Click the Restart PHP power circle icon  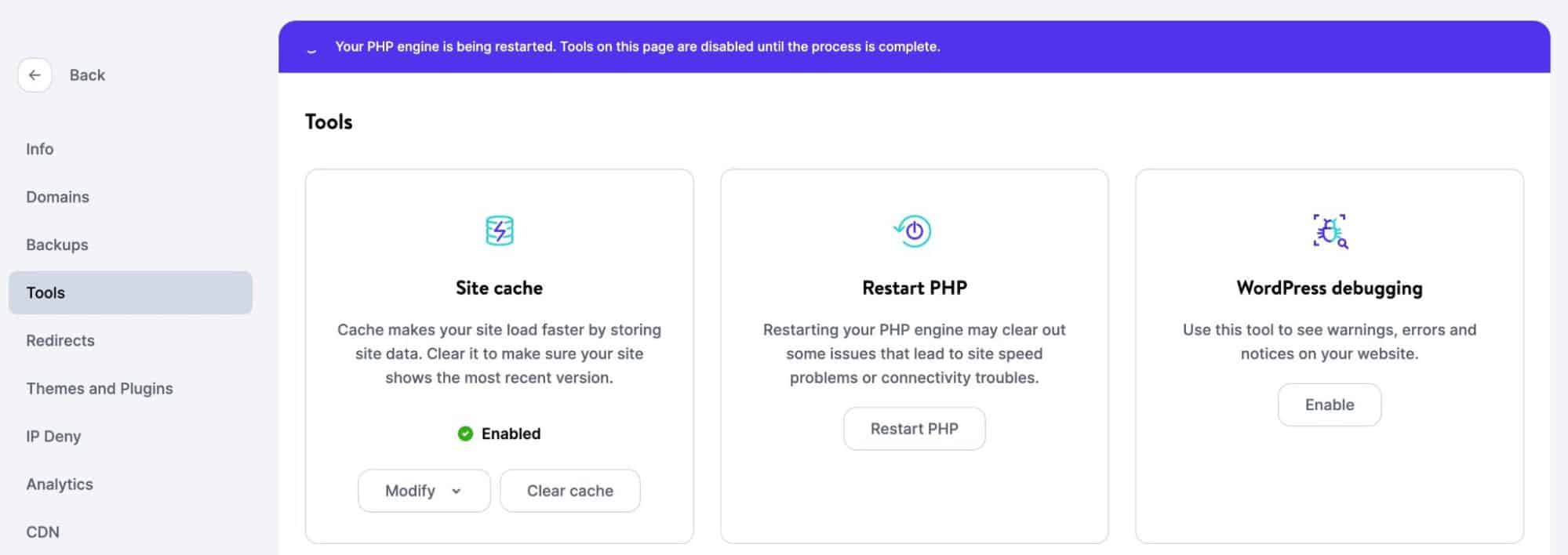tap(914, 230)
